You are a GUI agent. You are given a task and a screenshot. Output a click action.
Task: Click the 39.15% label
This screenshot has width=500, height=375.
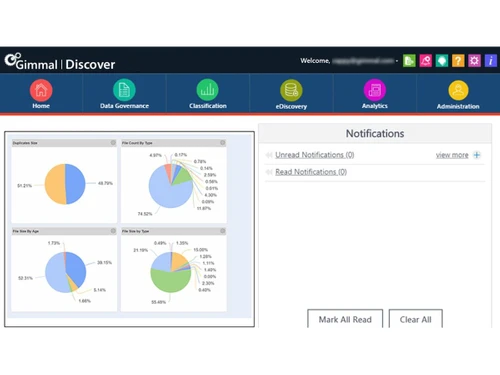104,263
